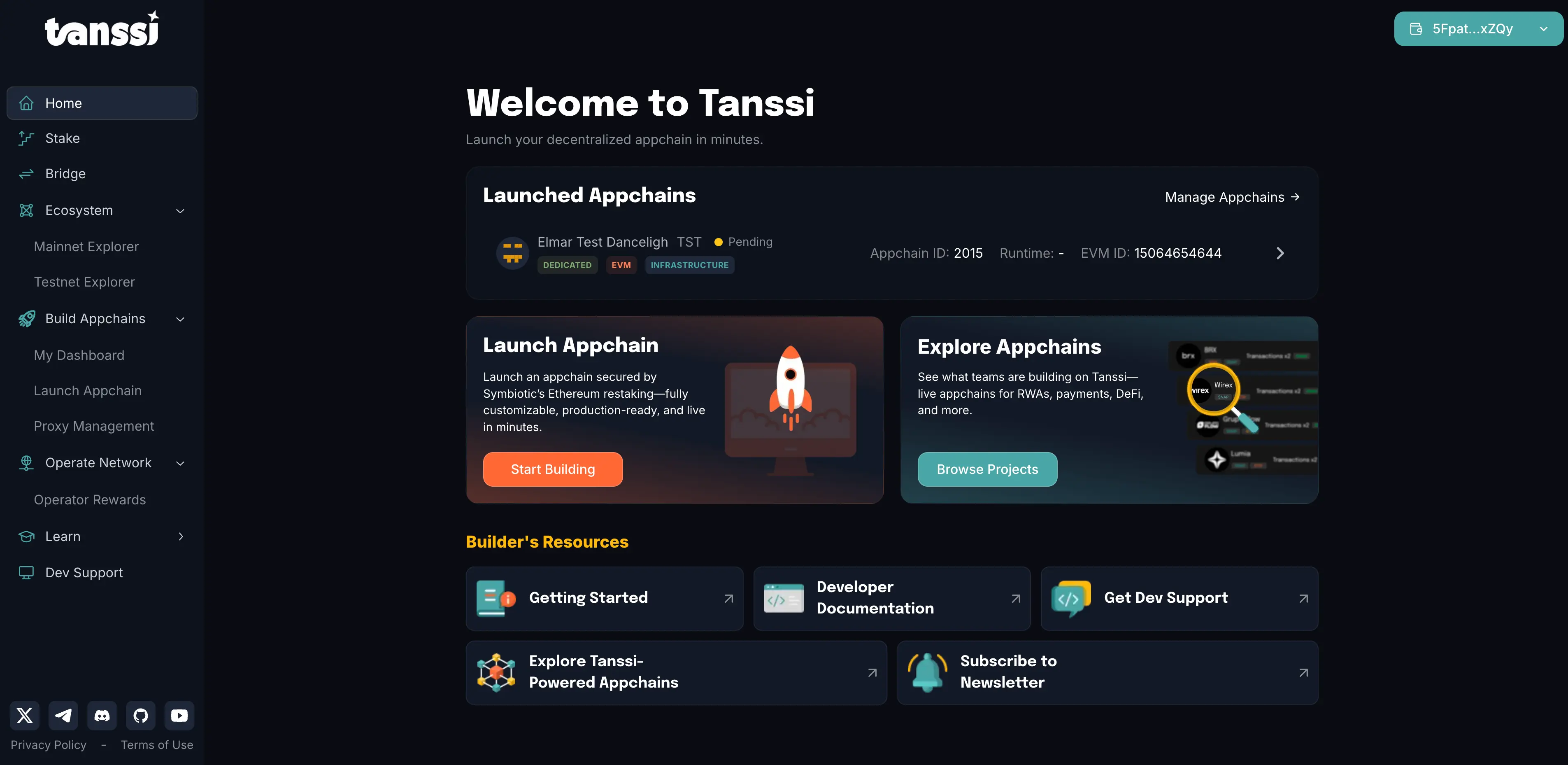Open Mainnet Explorer
The image size is (1568, 765).
[x=86, y=247]
